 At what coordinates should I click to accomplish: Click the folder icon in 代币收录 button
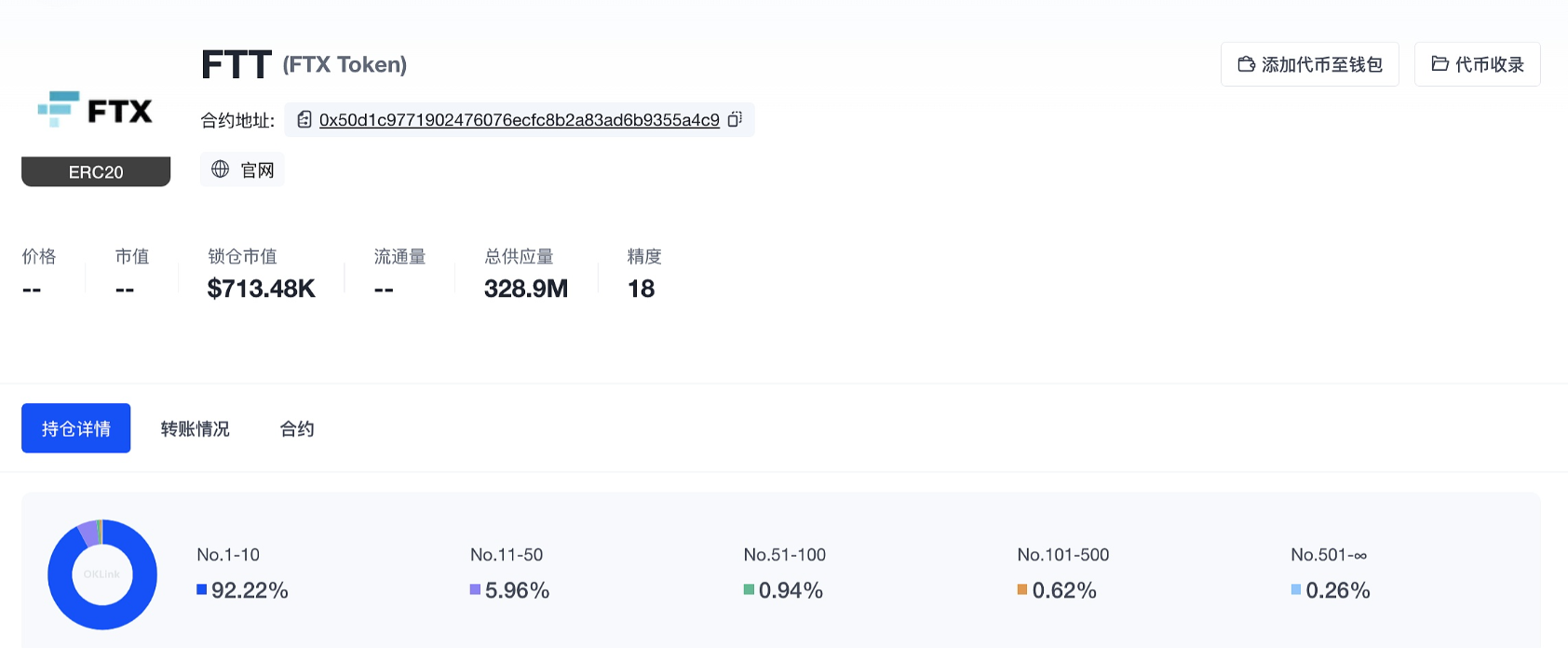(x=1440, y=64)
